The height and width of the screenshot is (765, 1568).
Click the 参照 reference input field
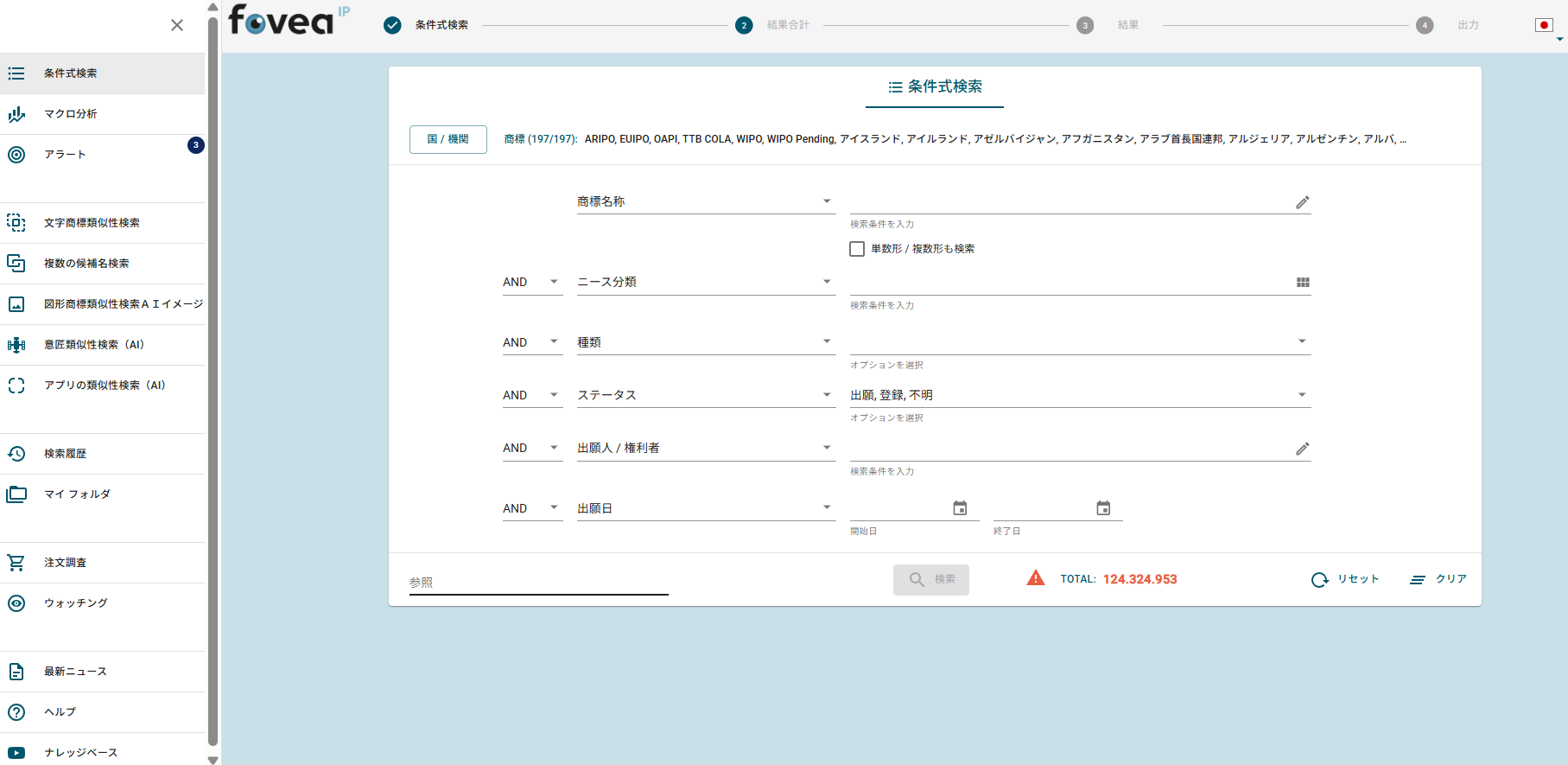(538, 583)
